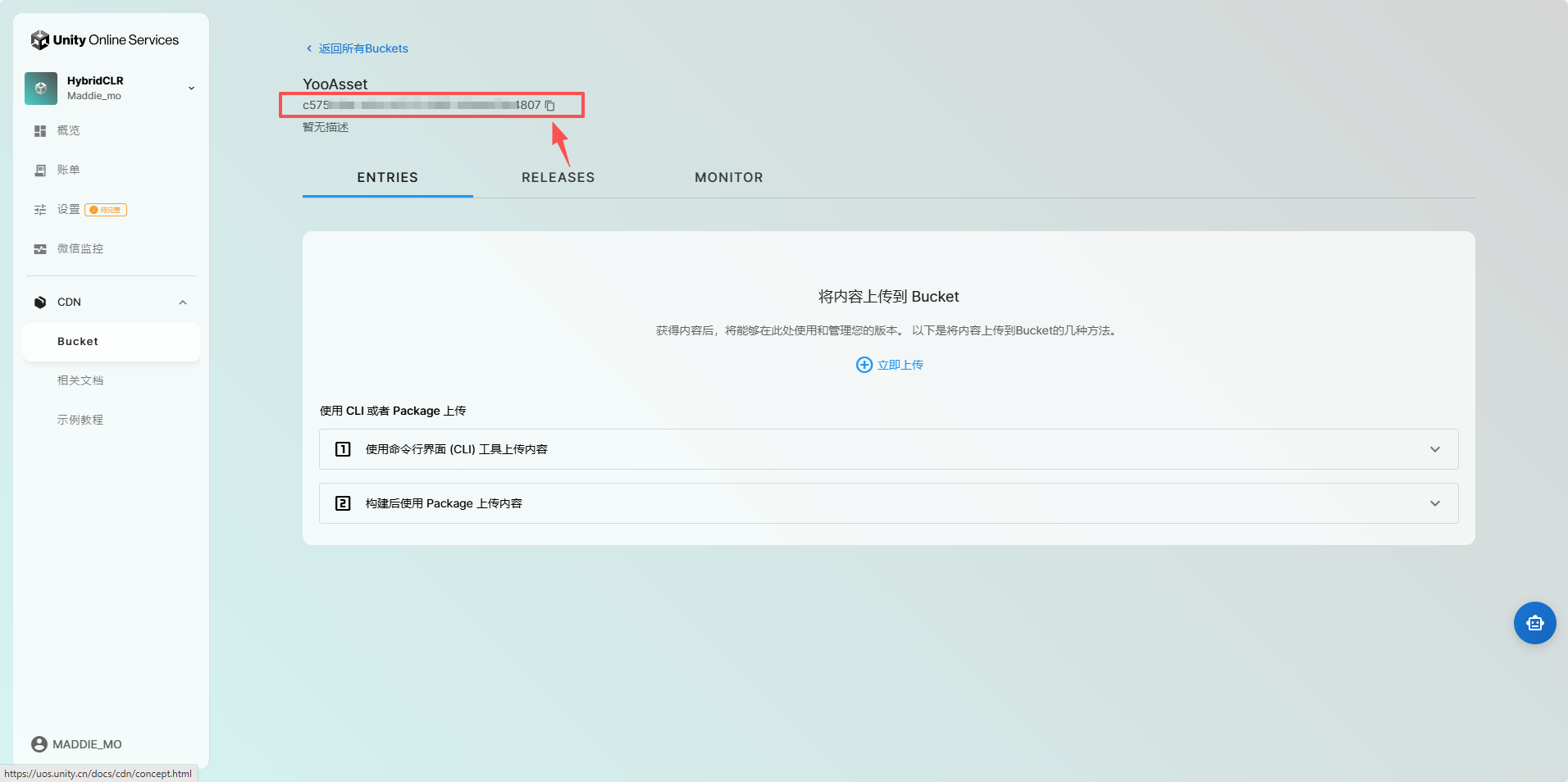Select the YooAsset bucket title
This screenshot has width=1568, height=782.
pos(335,84)
